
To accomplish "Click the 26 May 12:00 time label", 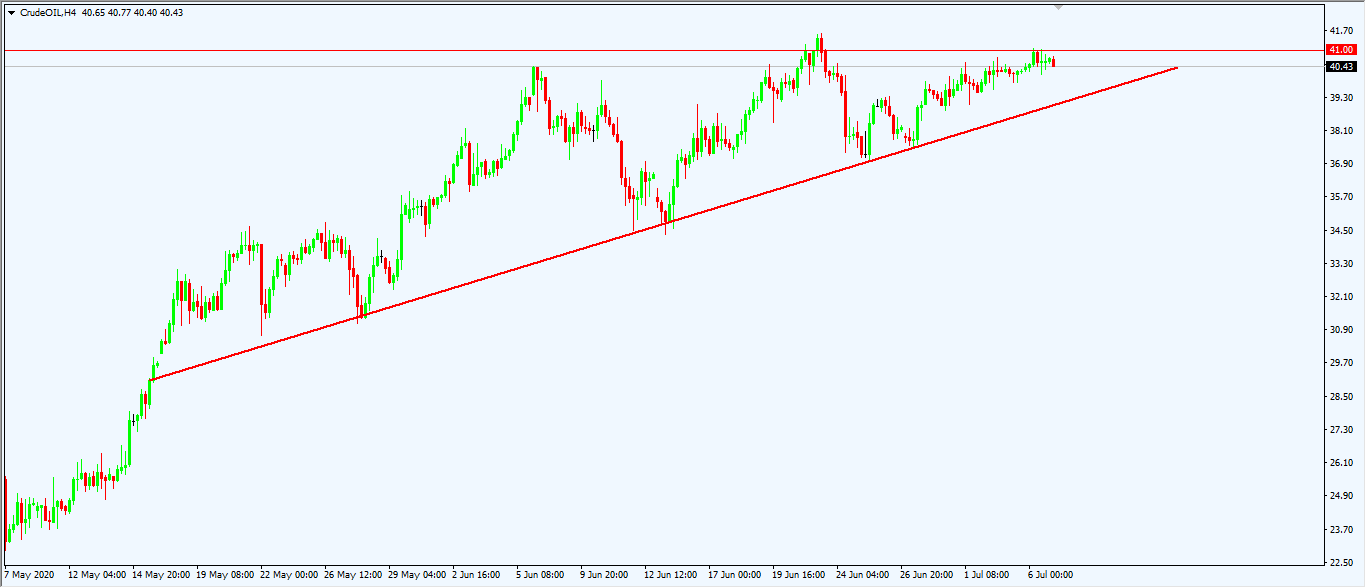I will click(353, 575).
